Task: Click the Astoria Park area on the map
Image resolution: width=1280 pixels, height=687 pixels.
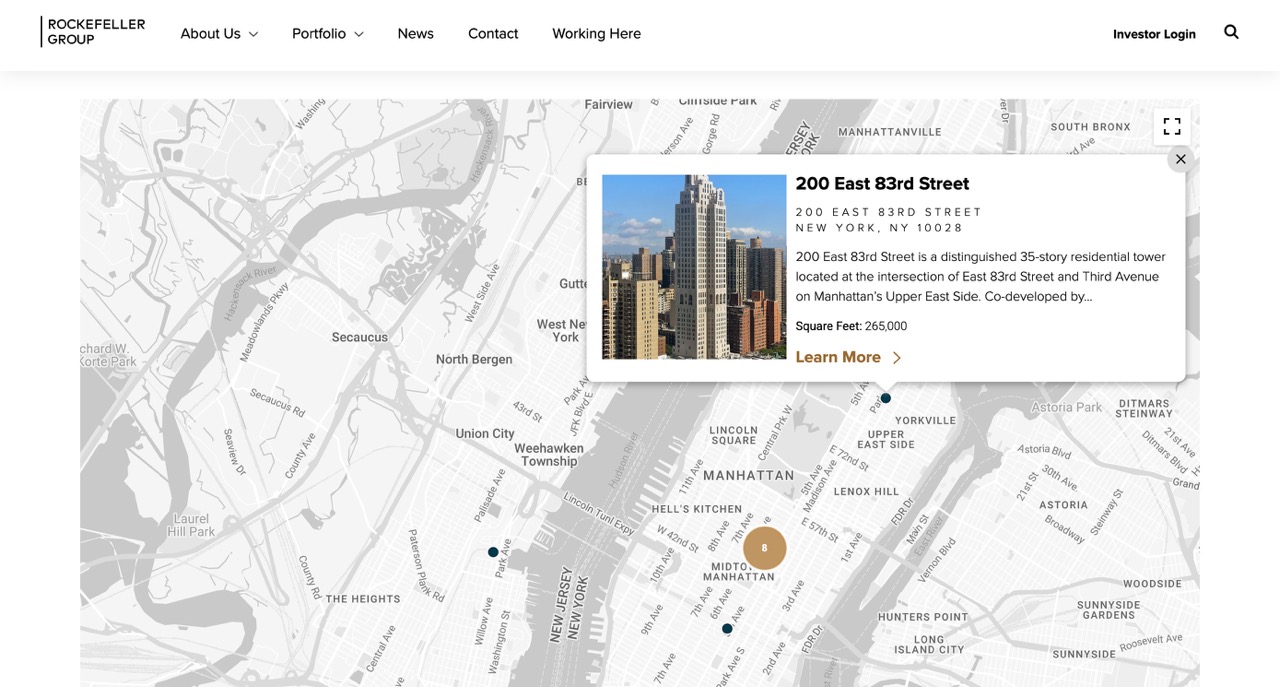Action: [1066, 407]
